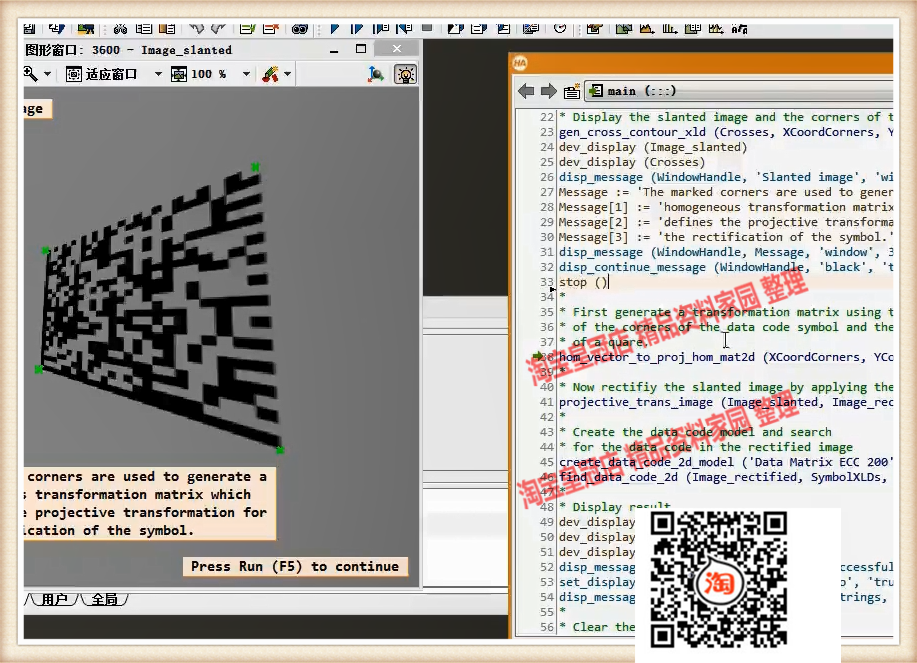Screen dimensions: 917x663
Task: Go back with the left arrow in editor
Action: tap(526, 91)
